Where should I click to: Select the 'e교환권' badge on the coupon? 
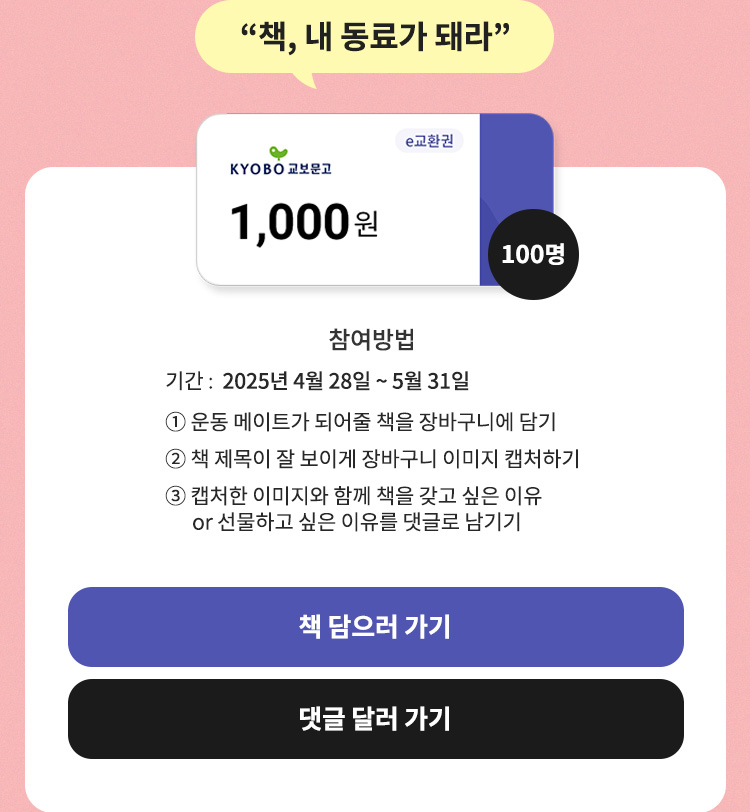429,142
